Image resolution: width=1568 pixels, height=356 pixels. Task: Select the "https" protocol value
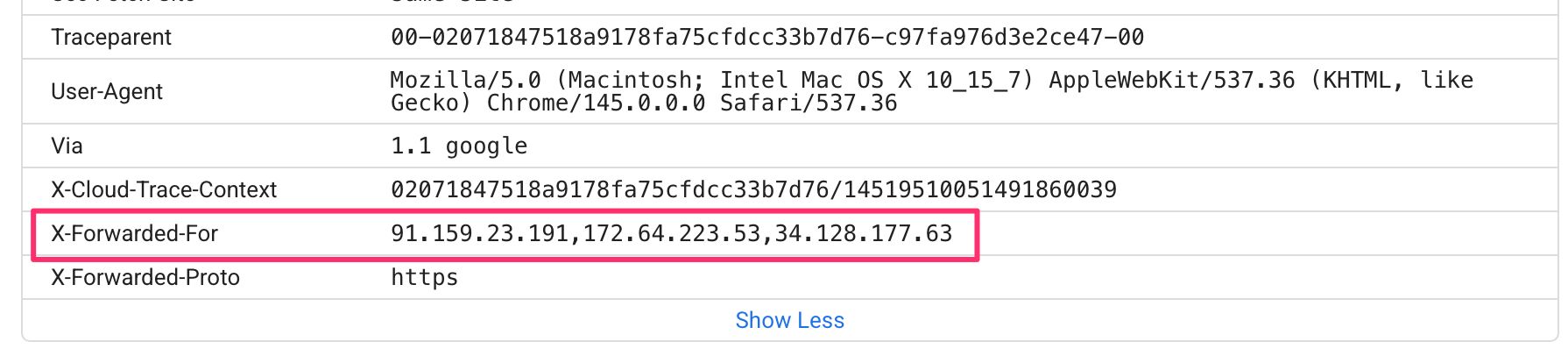click(424, 277)
